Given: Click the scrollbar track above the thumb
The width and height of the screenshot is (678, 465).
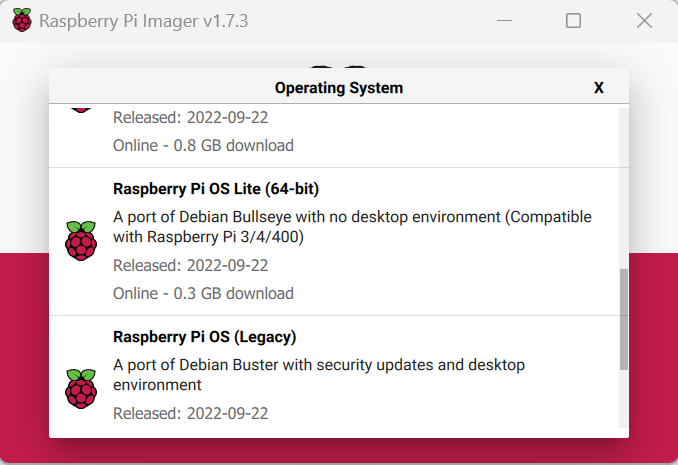Looking at the screenshot, I should point(624,188).
